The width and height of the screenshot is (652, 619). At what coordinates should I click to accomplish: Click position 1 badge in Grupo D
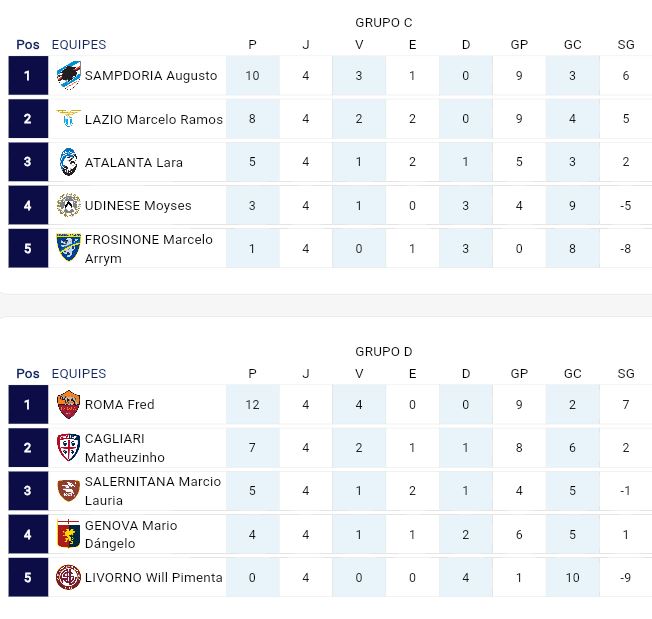(x=28, y=404)
